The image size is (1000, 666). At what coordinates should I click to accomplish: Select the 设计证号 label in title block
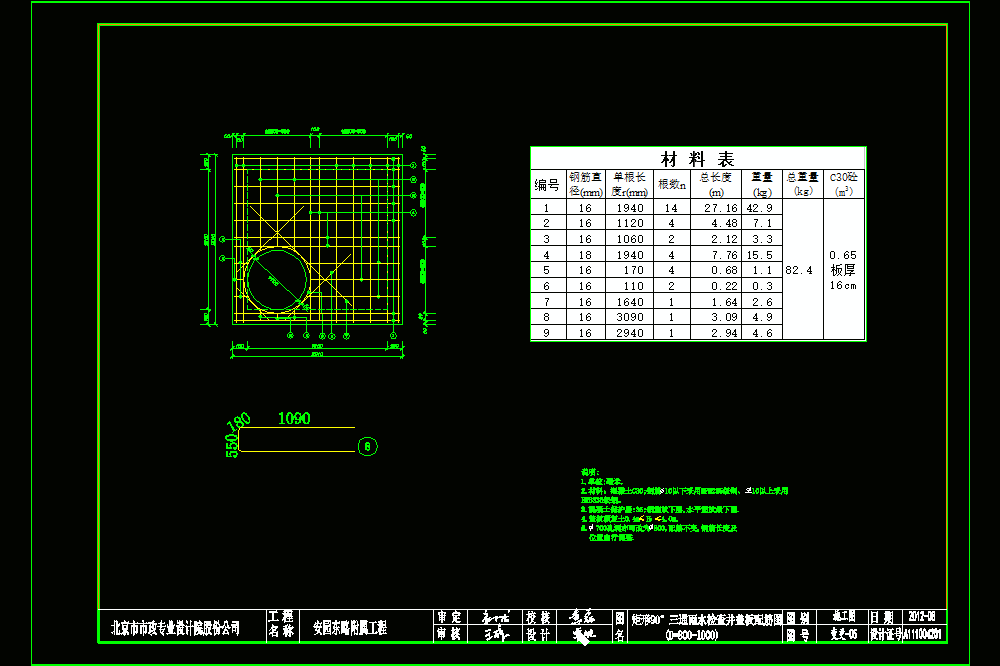[886, 635]
